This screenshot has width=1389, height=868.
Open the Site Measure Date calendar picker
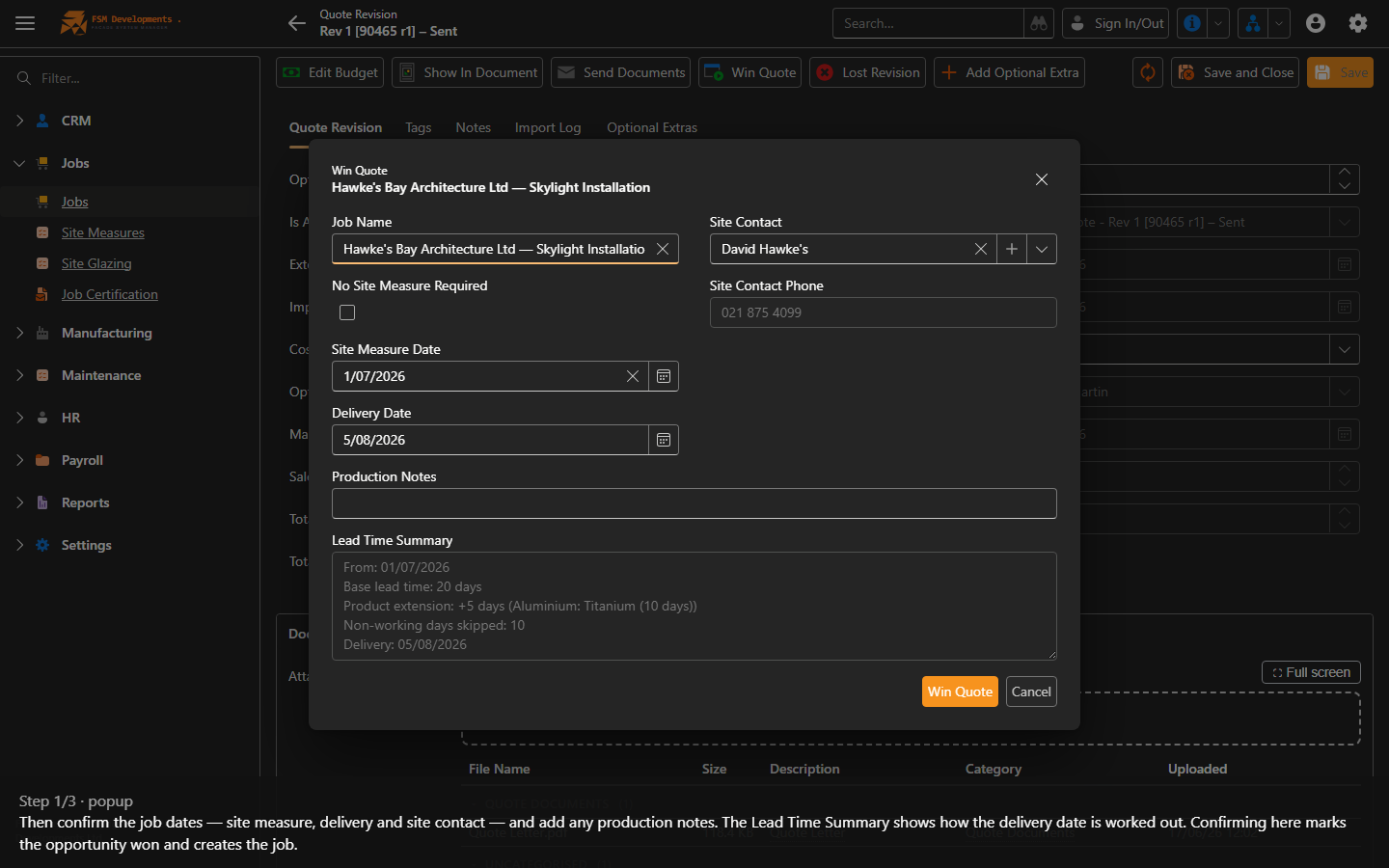(664, 376)
